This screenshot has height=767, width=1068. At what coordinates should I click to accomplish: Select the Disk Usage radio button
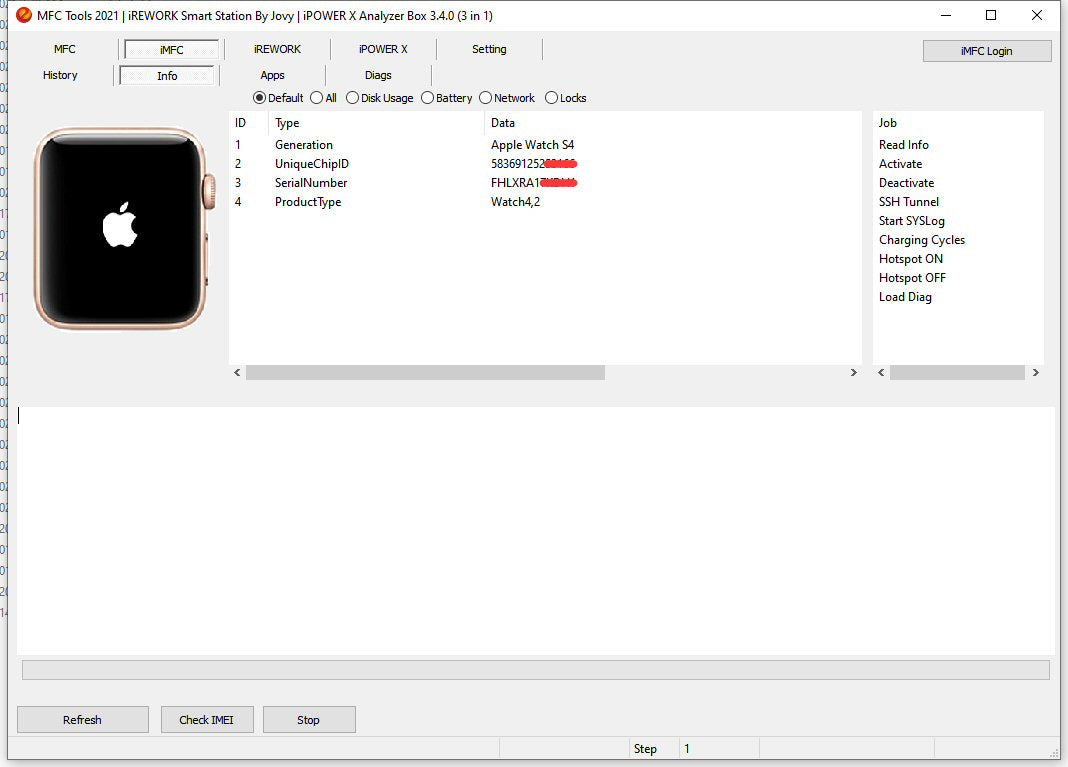point(353,98)
